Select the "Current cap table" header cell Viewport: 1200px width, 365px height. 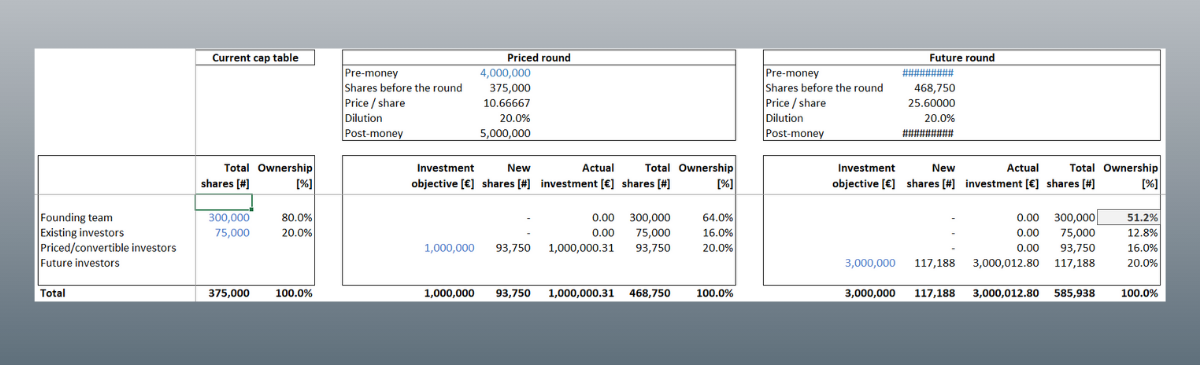coord(255,58)
